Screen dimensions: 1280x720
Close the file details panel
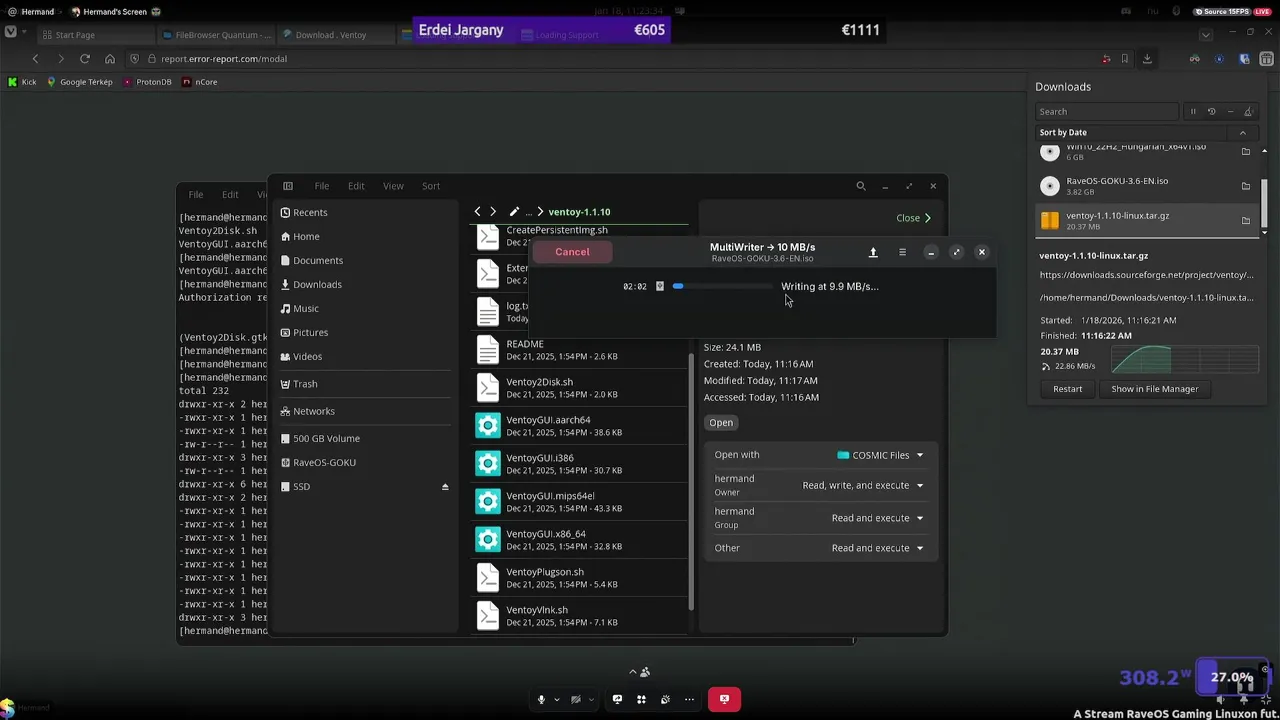pos(914,218)
